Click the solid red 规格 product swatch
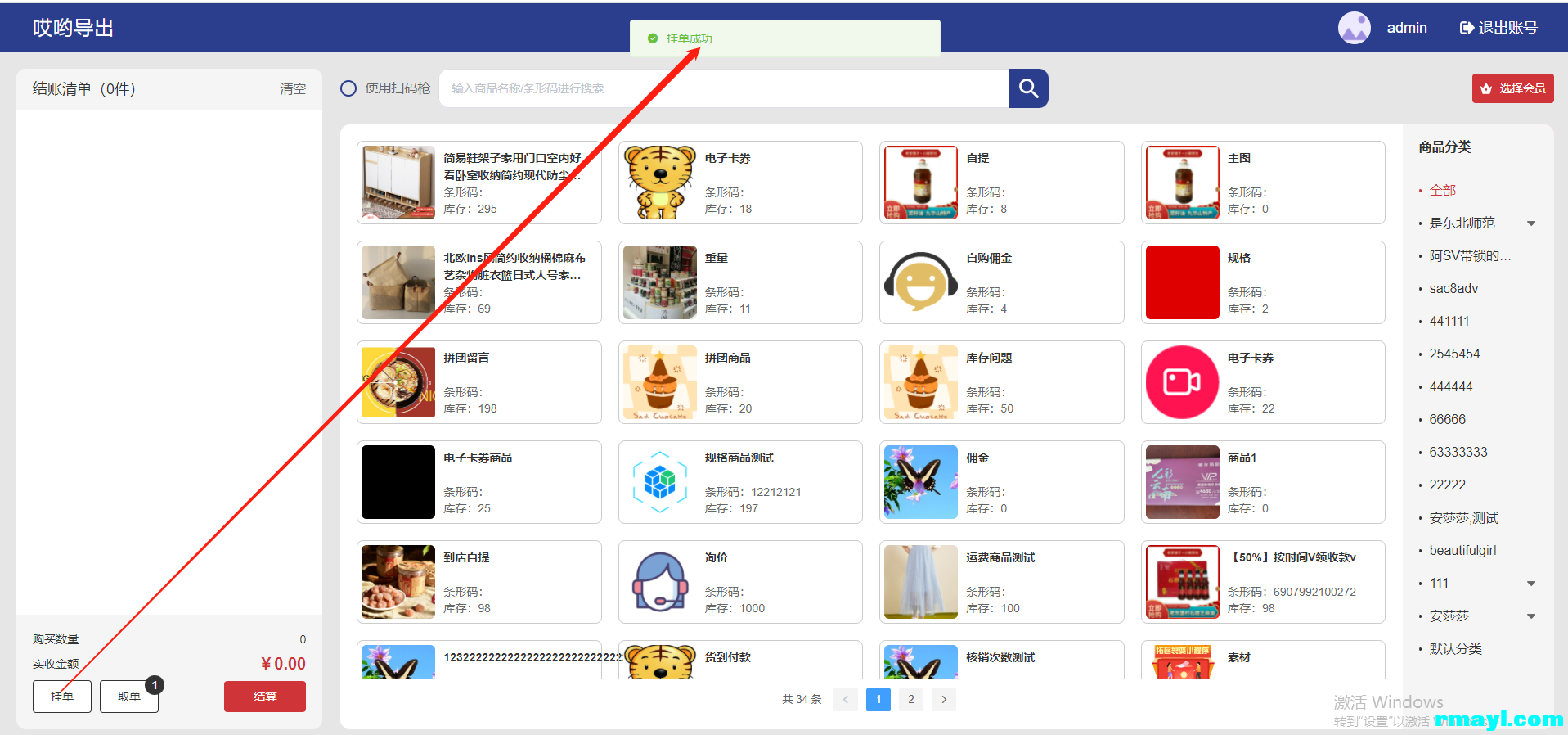The image size is (1568, 735). pyautogui.click(x=1182, y=282)
